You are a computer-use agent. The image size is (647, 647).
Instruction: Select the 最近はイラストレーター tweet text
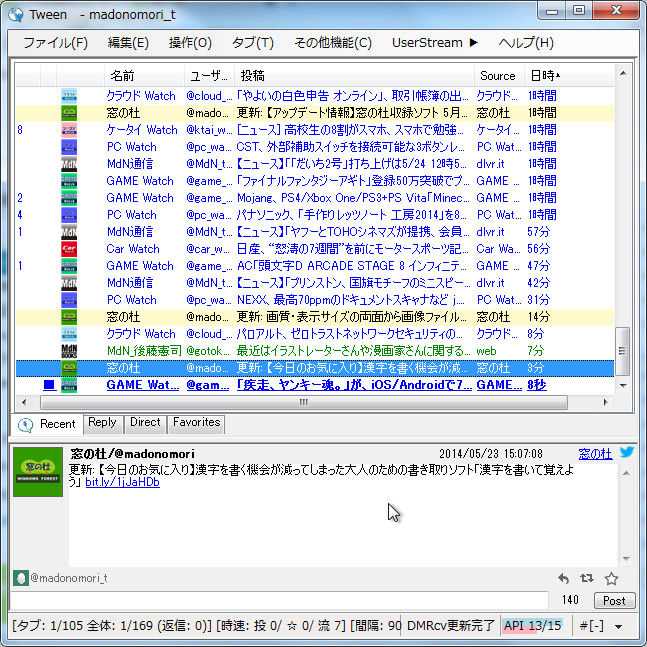pos(353,351)
